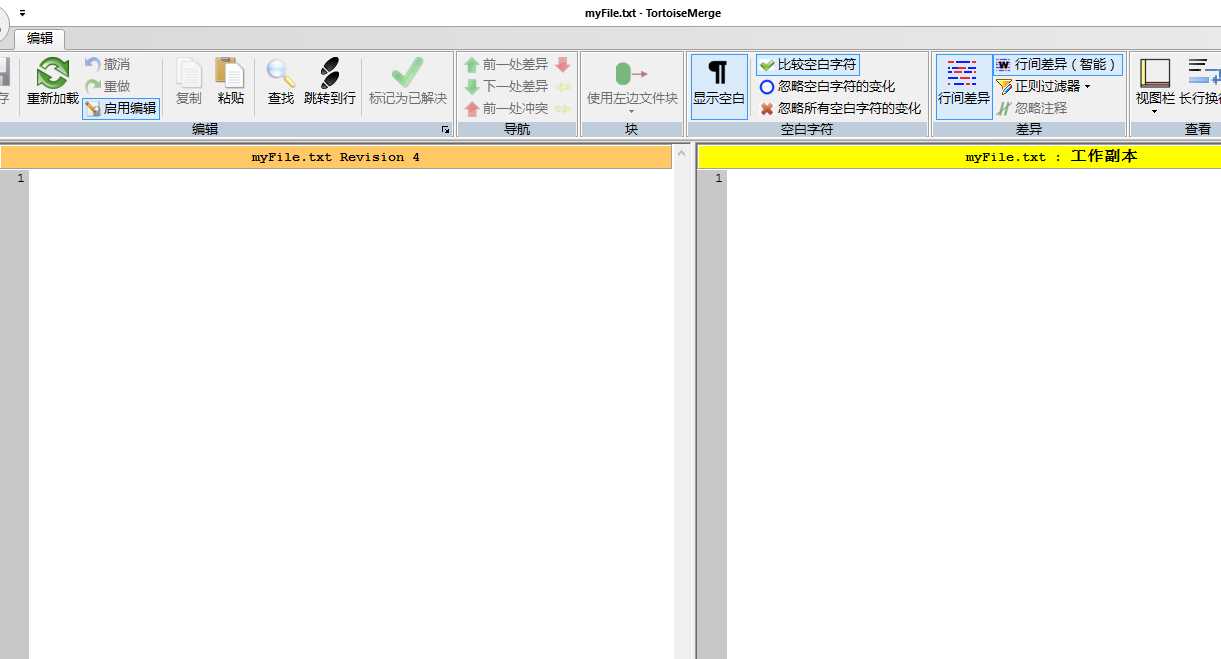The width and height of the screenshot is (1221, 659).
Task: Go to 前一处差异 (previous difference)
Action: coord(506,64)
